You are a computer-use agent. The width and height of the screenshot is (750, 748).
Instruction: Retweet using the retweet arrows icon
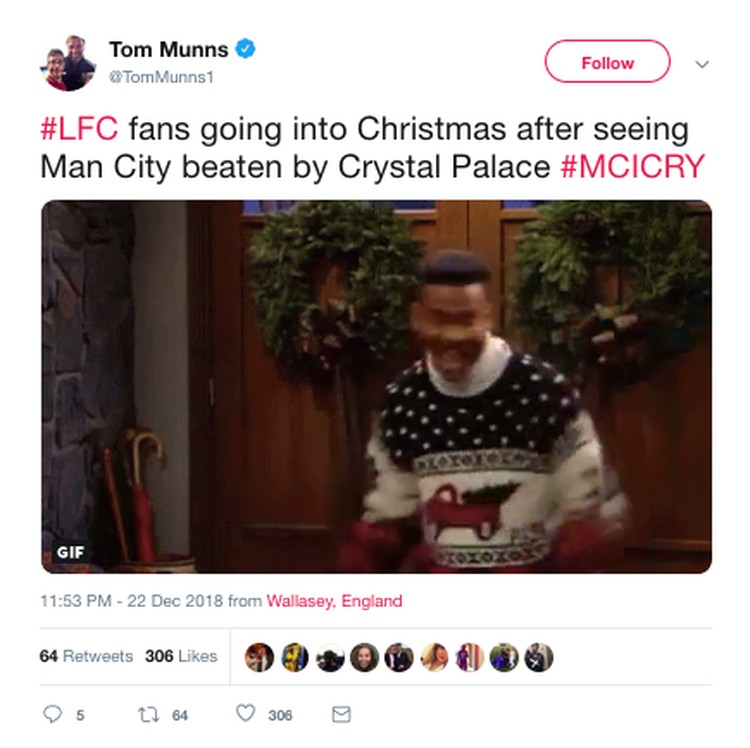point(148,715)
